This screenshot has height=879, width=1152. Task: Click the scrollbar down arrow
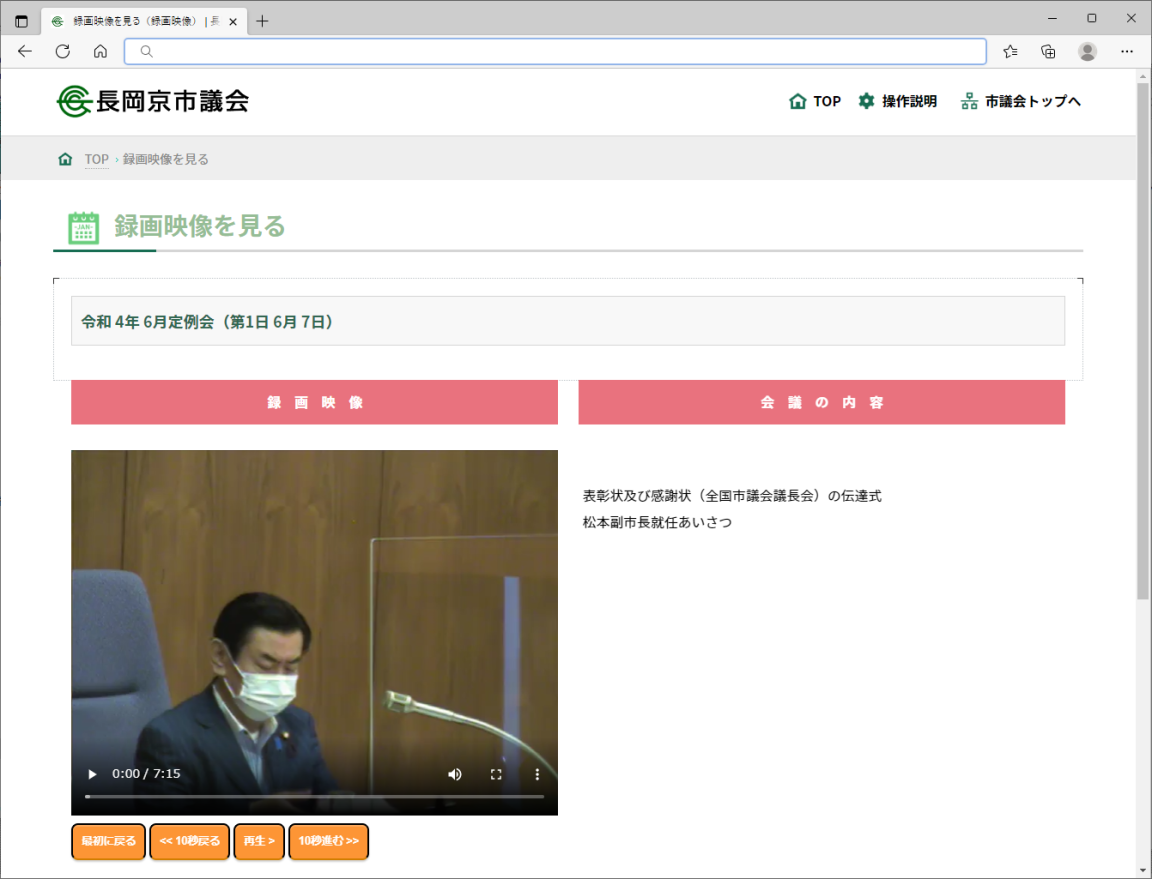click(x=1142, y=871)
